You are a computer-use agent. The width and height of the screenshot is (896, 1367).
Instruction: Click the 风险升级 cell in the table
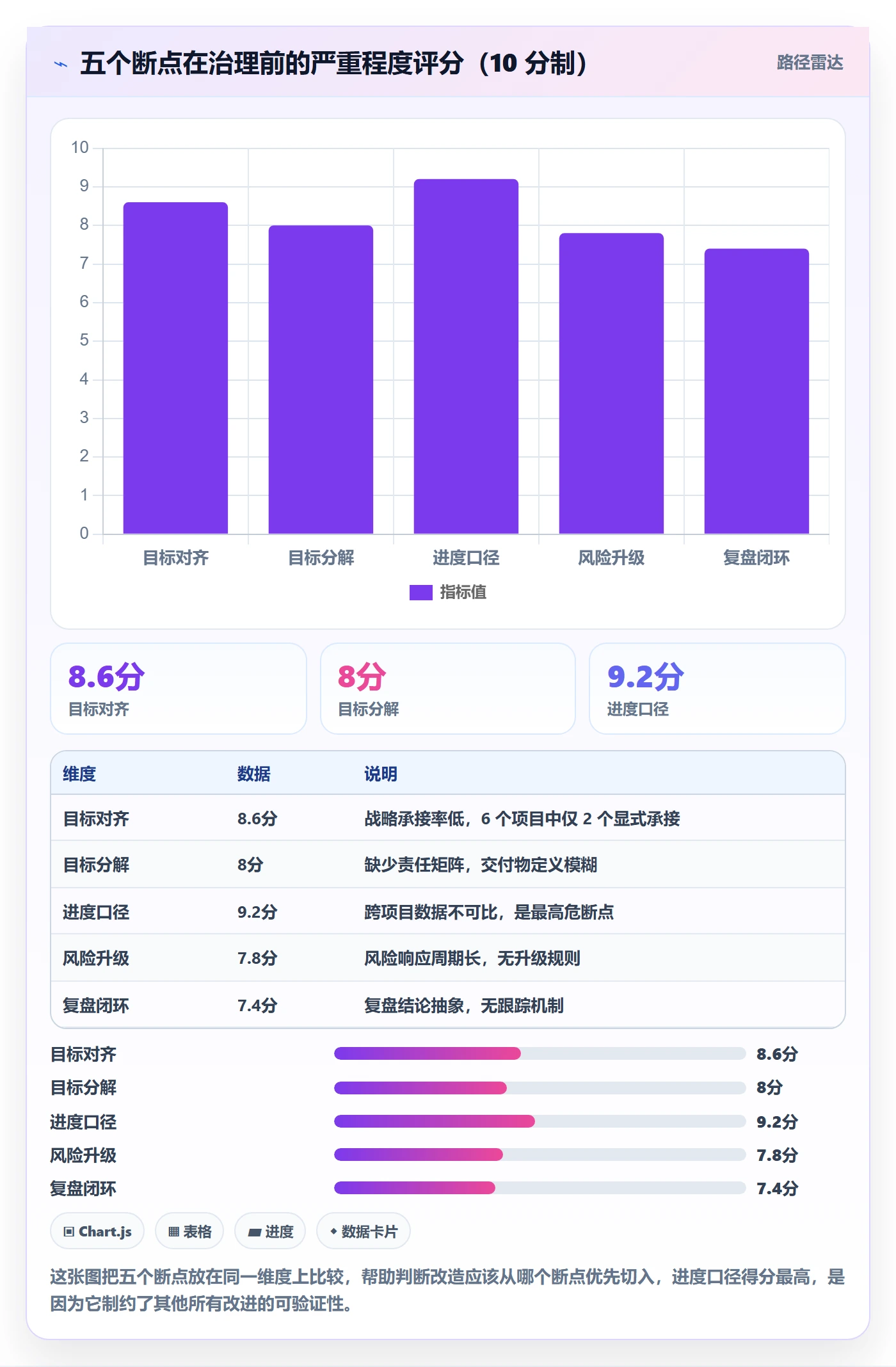[x=96, y=958]
